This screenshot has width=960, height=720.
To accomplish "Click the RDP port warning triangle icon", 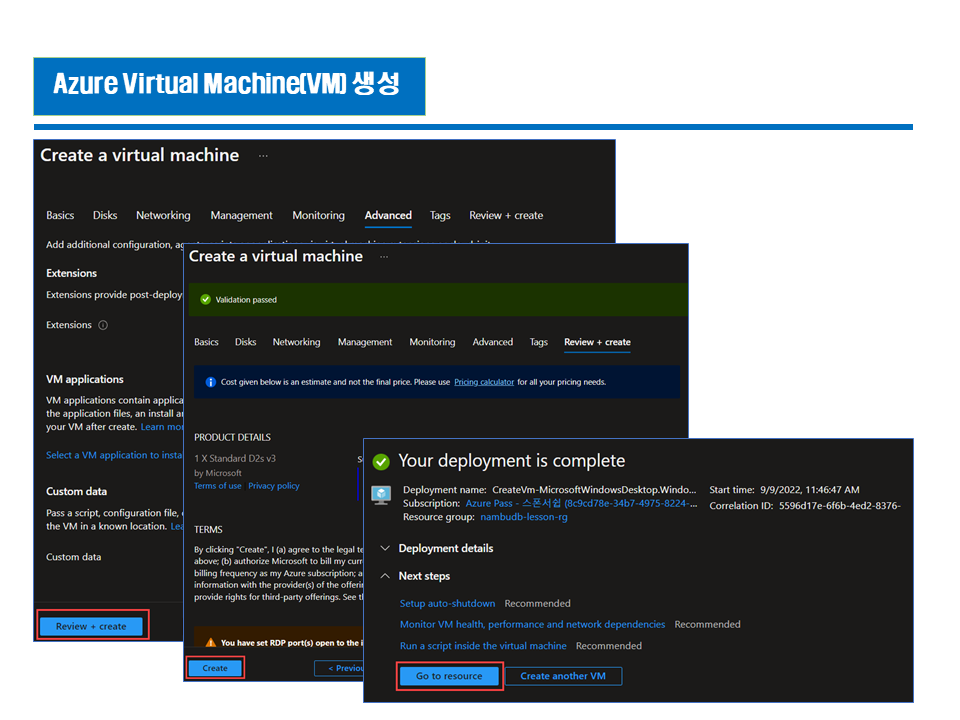I will pos(211,642).
